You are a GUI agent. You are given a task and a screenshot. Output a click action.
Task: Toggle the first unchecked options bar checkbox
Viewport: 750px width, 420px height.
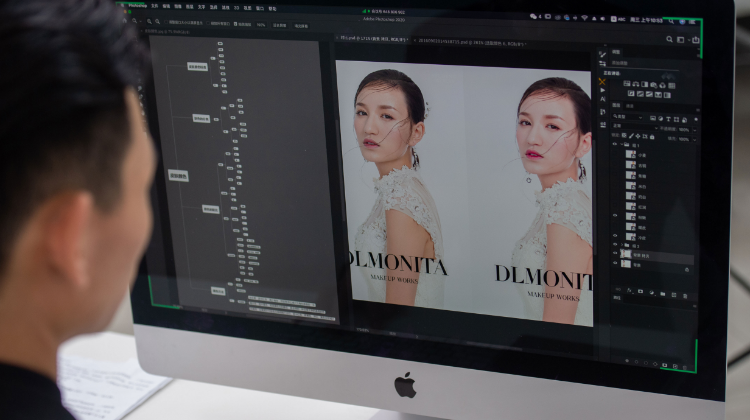coord(166,22)
